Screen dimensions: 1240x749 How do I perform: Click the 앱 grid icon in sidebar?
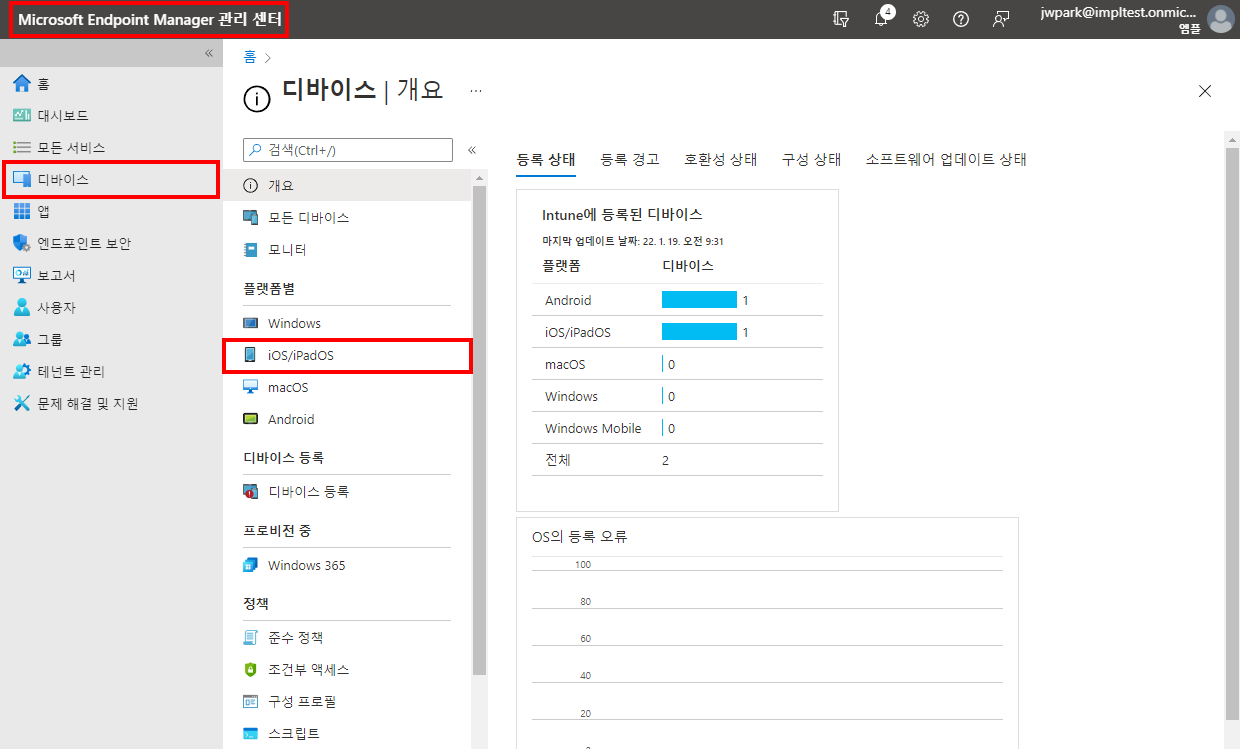(22, 211)
